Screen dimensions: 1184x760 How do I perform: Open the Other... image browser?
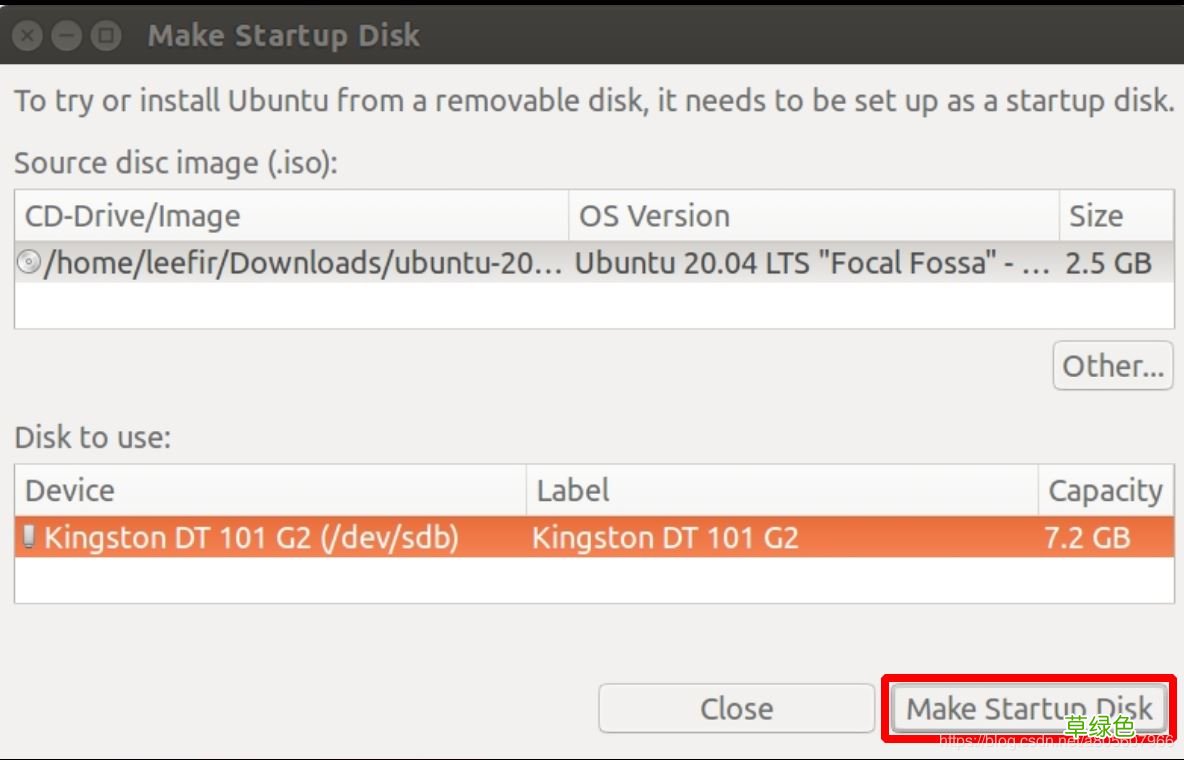[x=1112, y=365]
